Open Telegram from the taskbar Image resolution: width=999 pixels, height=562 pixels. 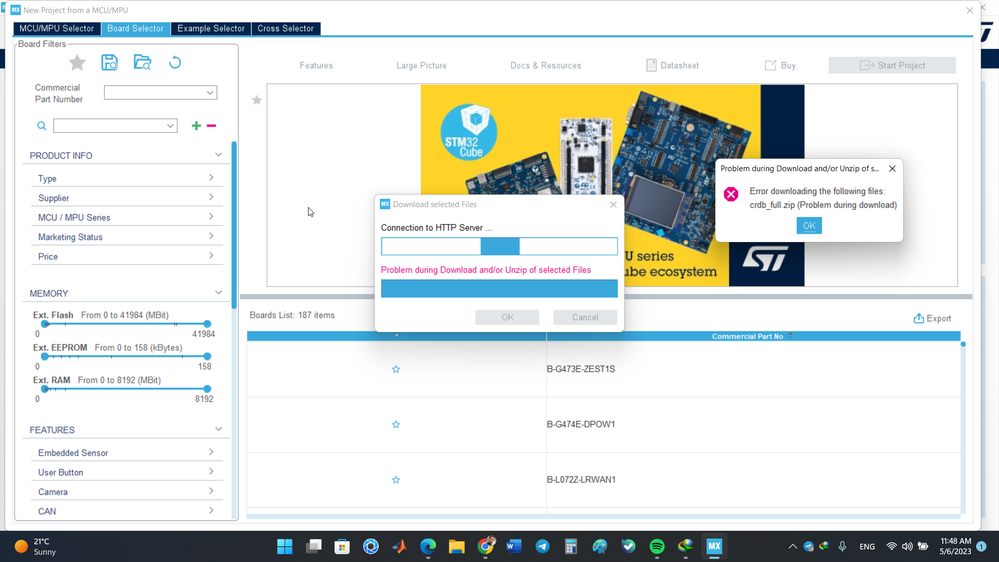coord(542,546)
